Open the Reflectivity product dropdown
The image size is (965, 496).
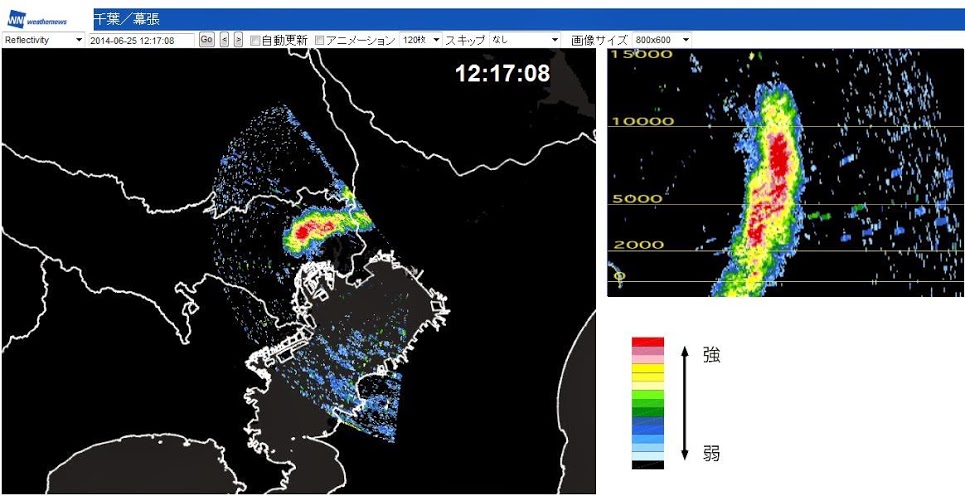43,40
